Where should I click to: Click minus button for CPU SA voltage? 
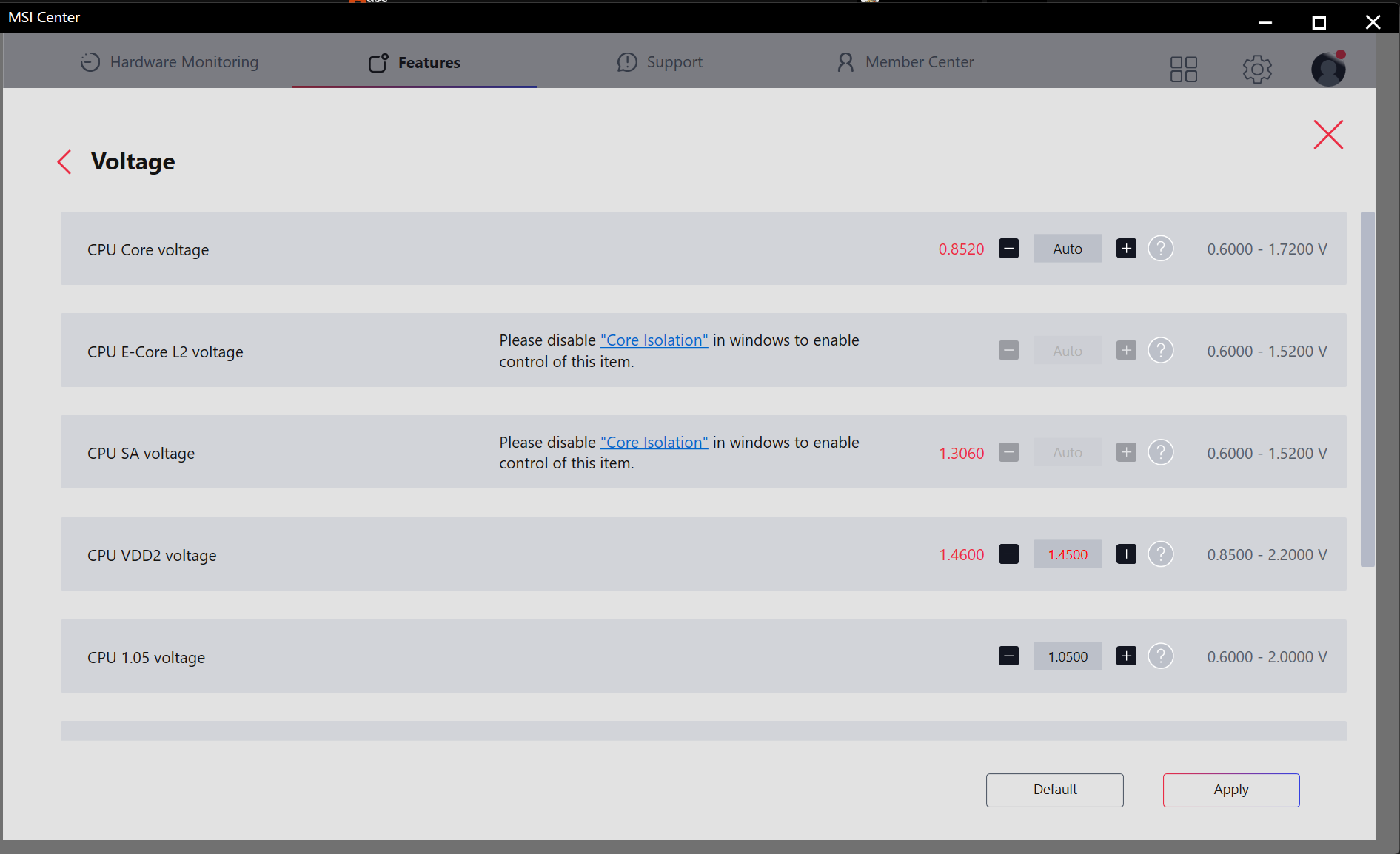(1008, 452)
